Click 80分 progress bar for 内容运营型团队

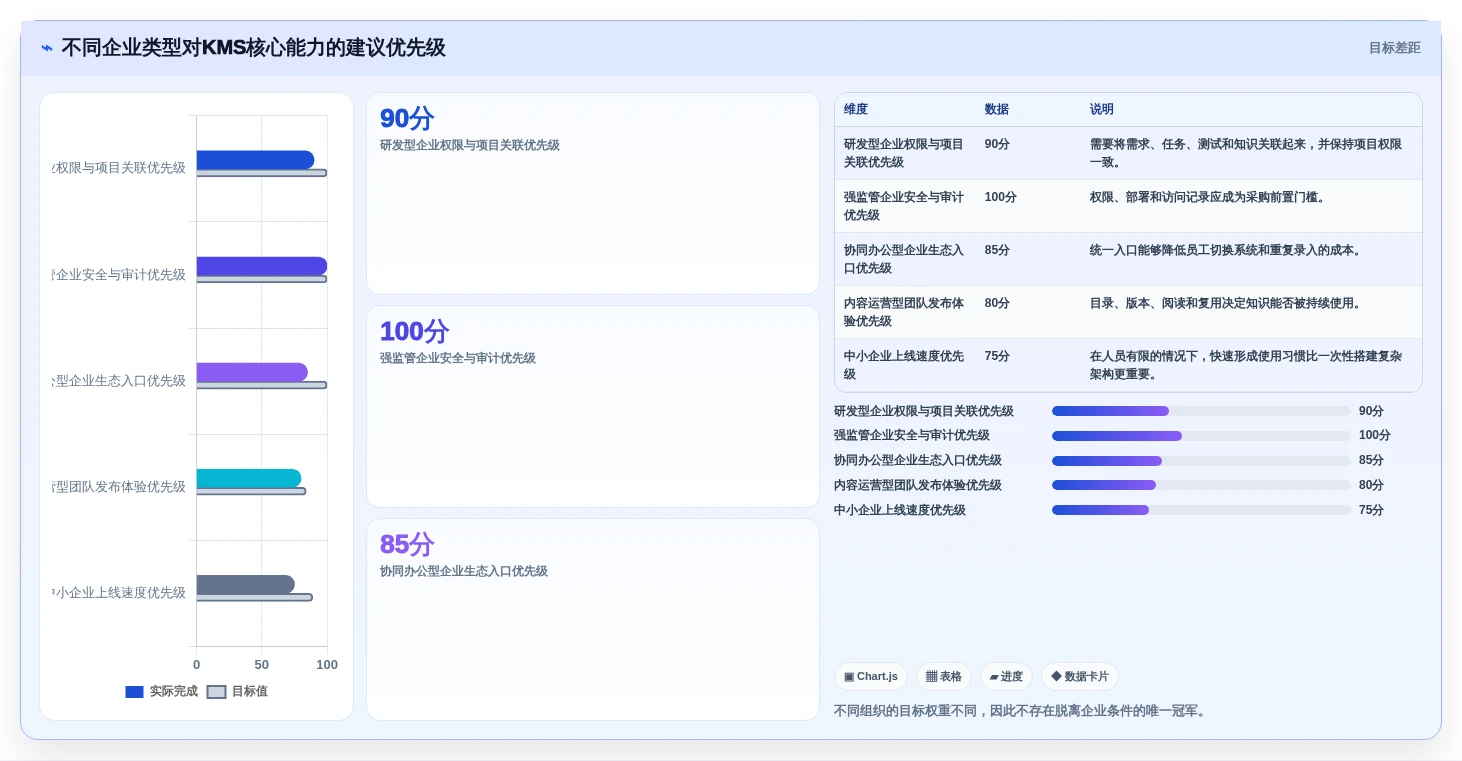coord(1201,485)
